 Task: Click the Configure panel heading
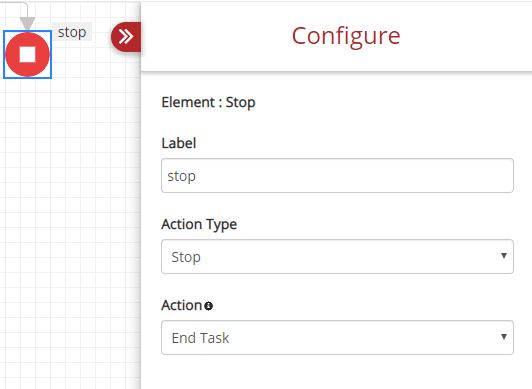pyautogui.click(x=346, y=36)
